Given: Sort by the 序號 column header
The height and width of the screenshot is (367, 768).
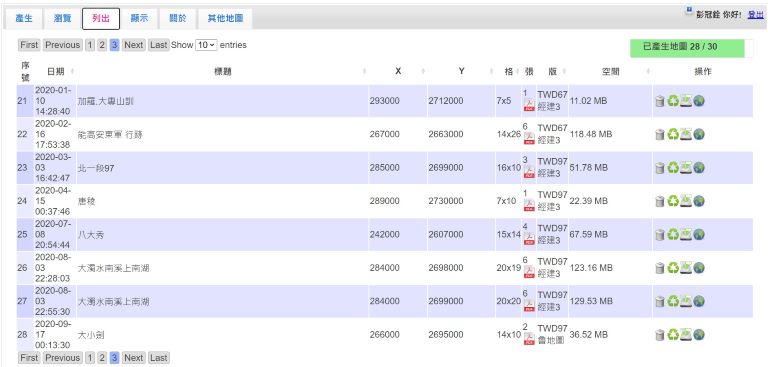Looking at the screenshot, I should 25,72.
